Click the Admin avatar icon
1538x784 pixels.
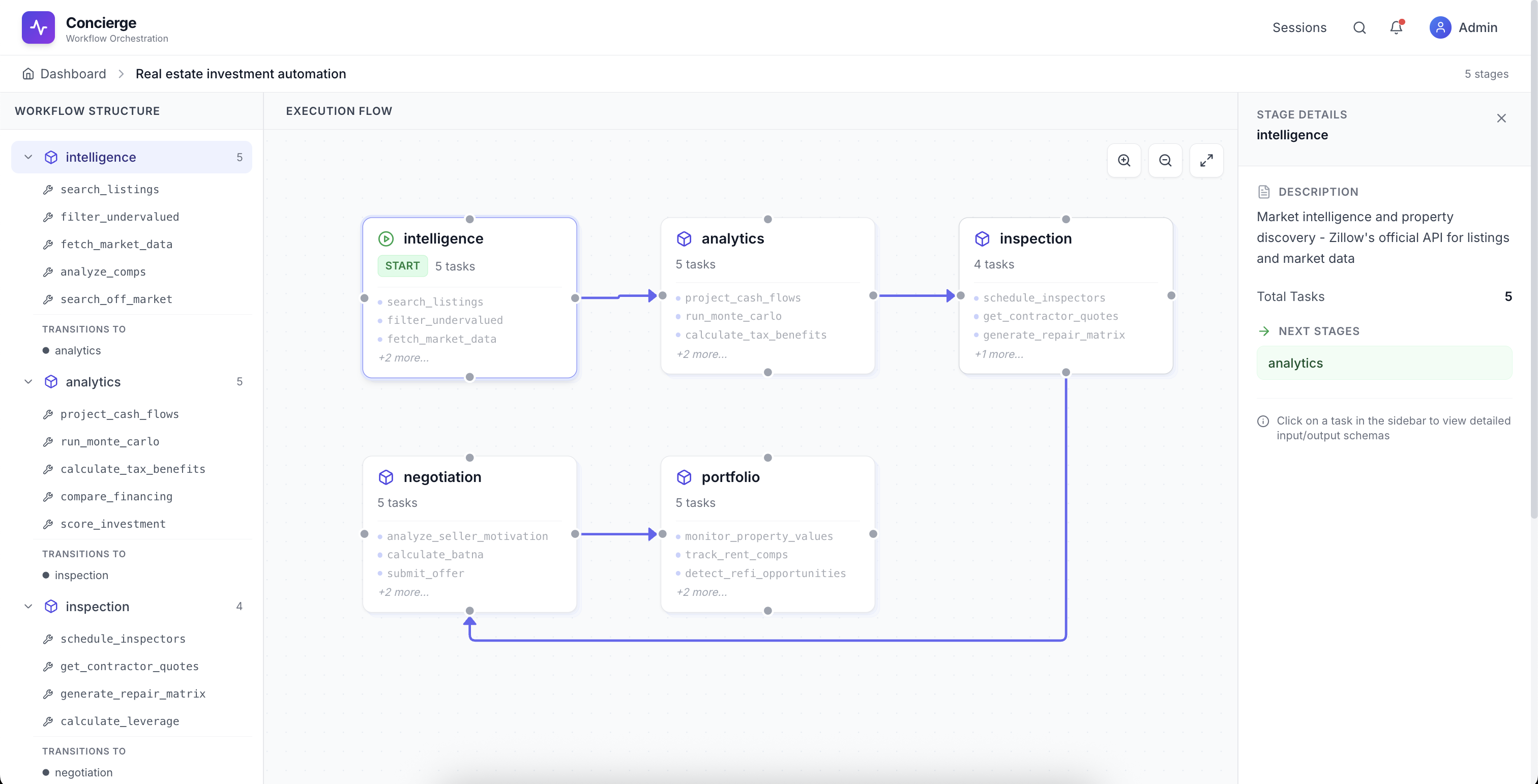(x=1439, y=27)
